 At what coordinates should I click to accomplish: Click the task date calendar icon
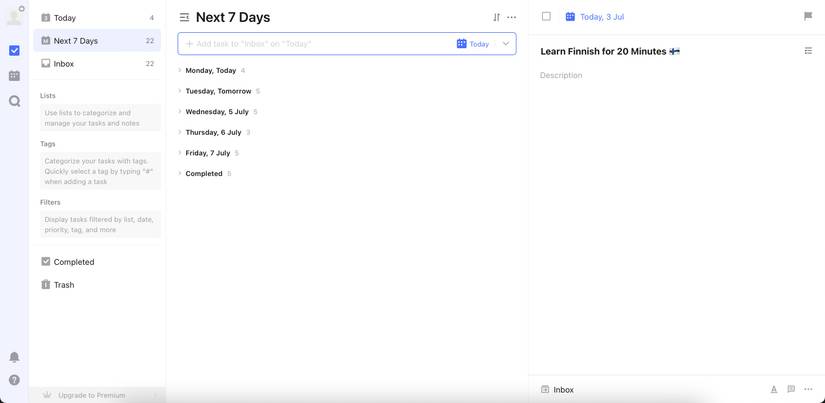[570, 17]
